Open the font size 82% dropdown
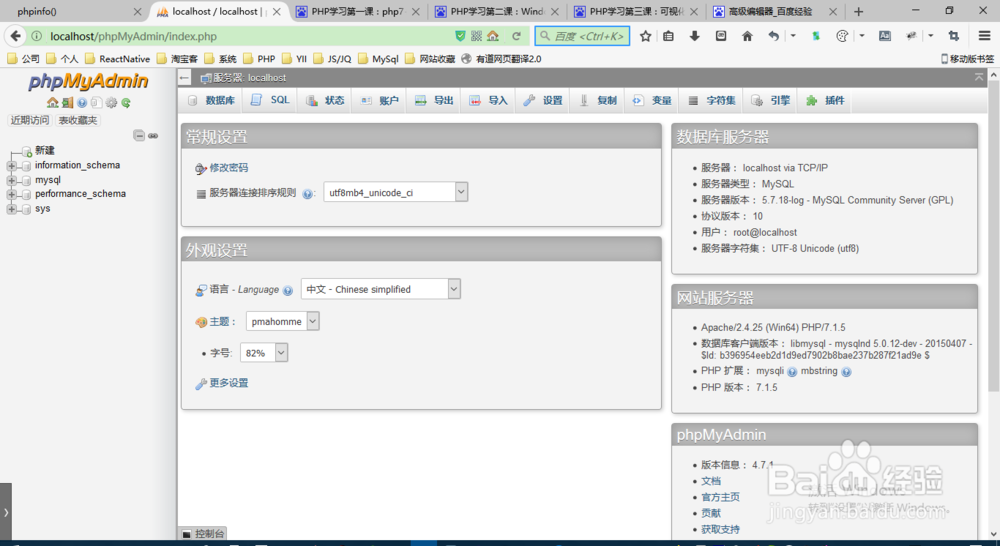1000x546 pixels. coord(264,353)
